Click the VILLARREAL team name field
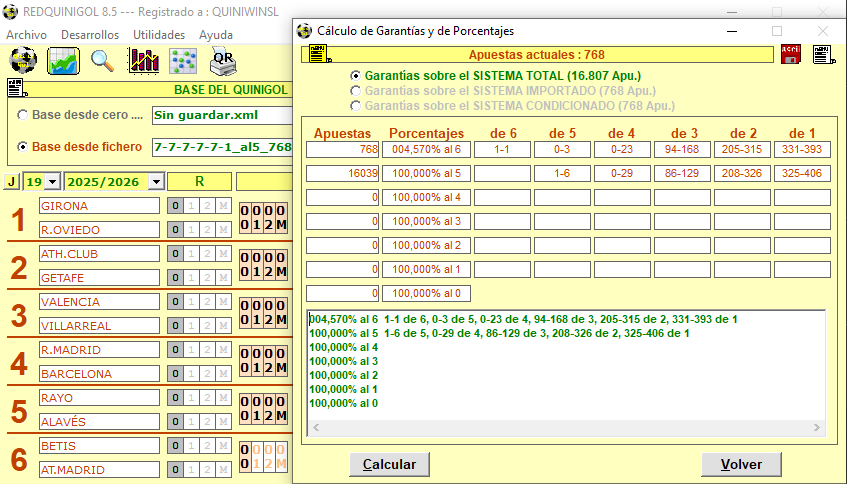 tap(99, 326)
